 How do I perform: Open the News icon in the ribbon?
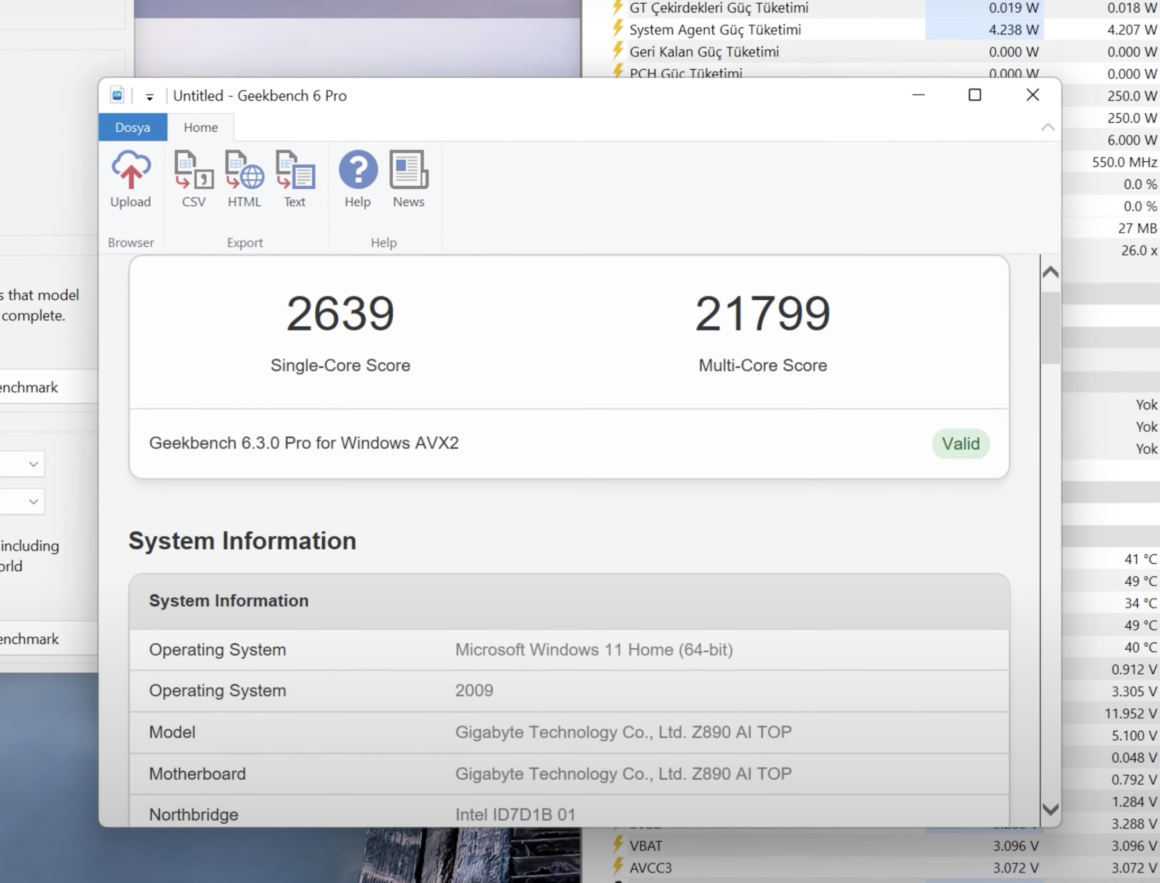[x=408, y=169]
